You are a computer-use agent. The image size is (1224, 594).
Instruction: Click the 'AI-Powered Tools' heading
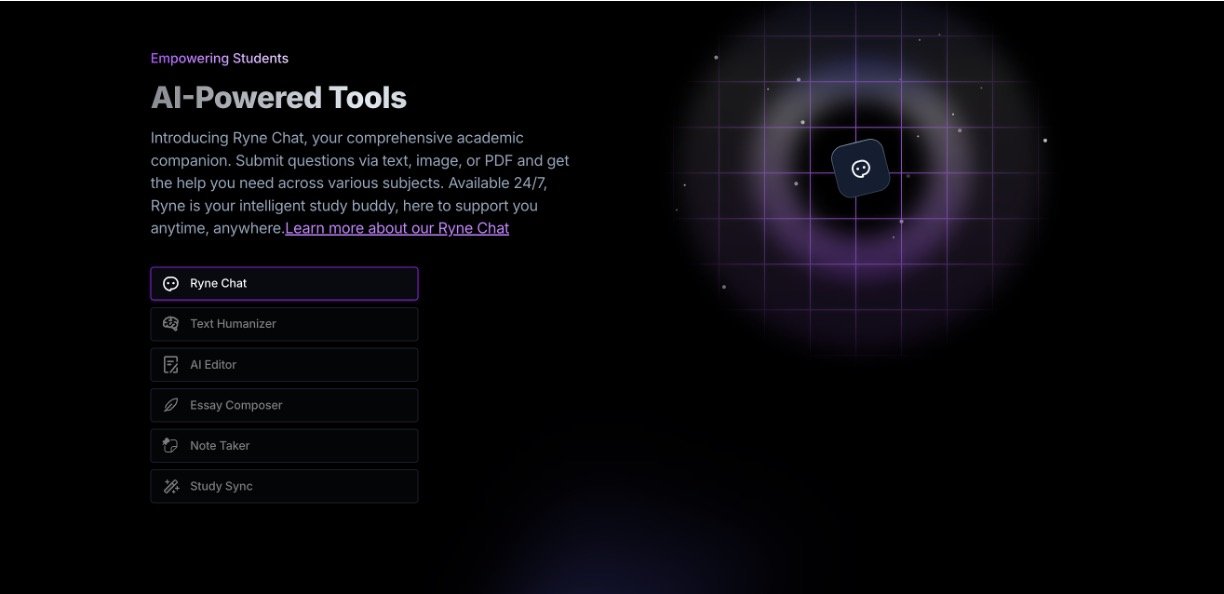click(279, 98)
